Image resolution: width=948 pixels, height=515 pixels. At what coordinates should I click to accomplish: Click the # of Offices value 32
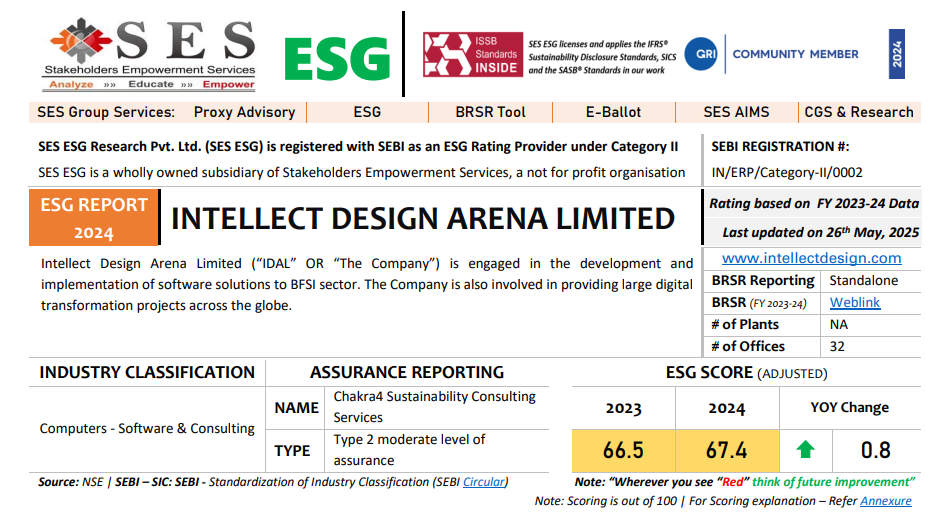(x=837, y=346)
